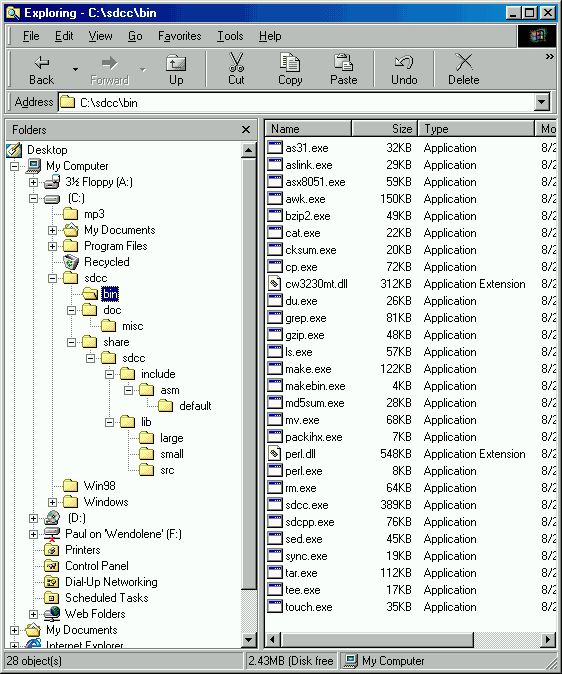Collapse the lib folder node
Image resolution: width=562 pixels, height=674 pixels.
pos(110,423)
